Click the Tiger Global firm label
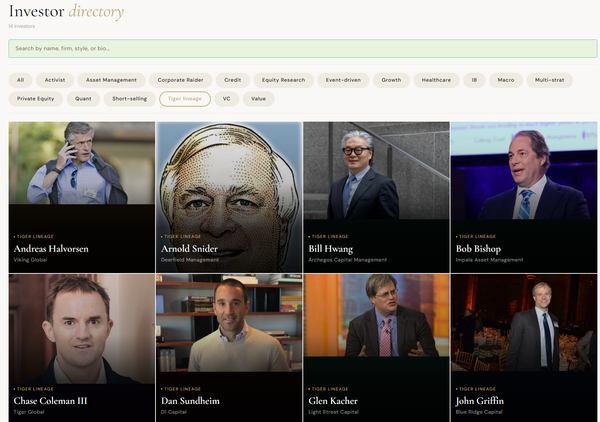Viewport: 600px width, 422px height. coord(29,412)
